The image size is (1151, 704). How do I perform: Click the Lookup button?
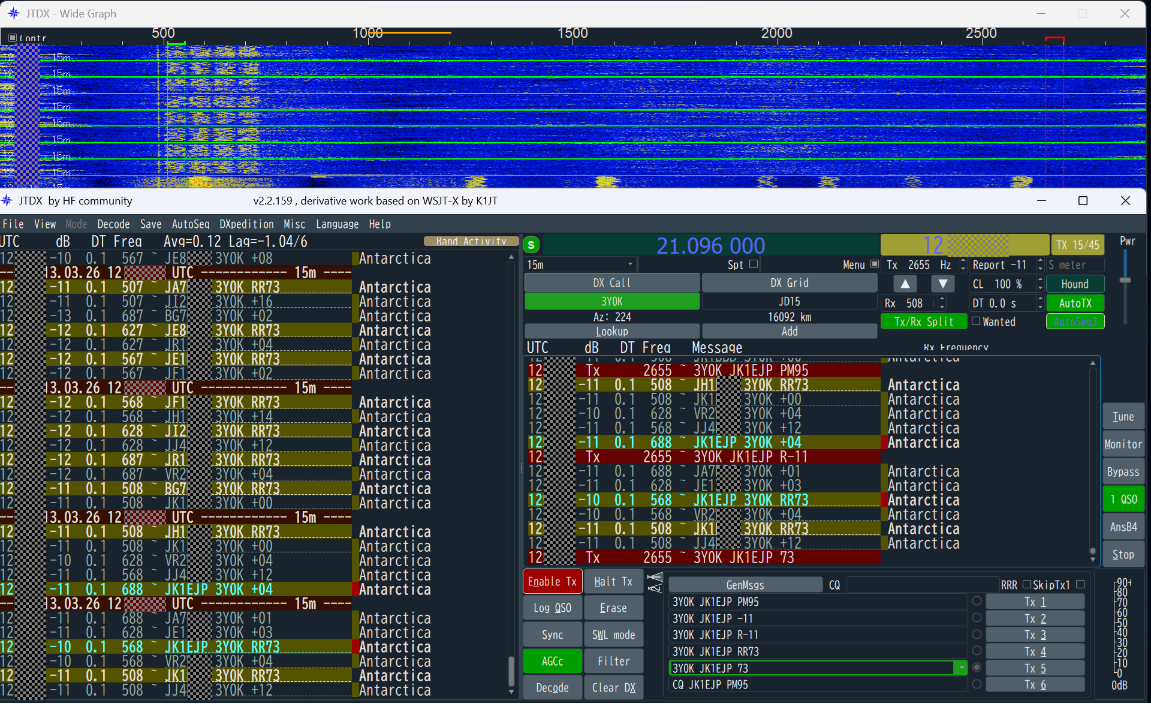coord(611,331)
